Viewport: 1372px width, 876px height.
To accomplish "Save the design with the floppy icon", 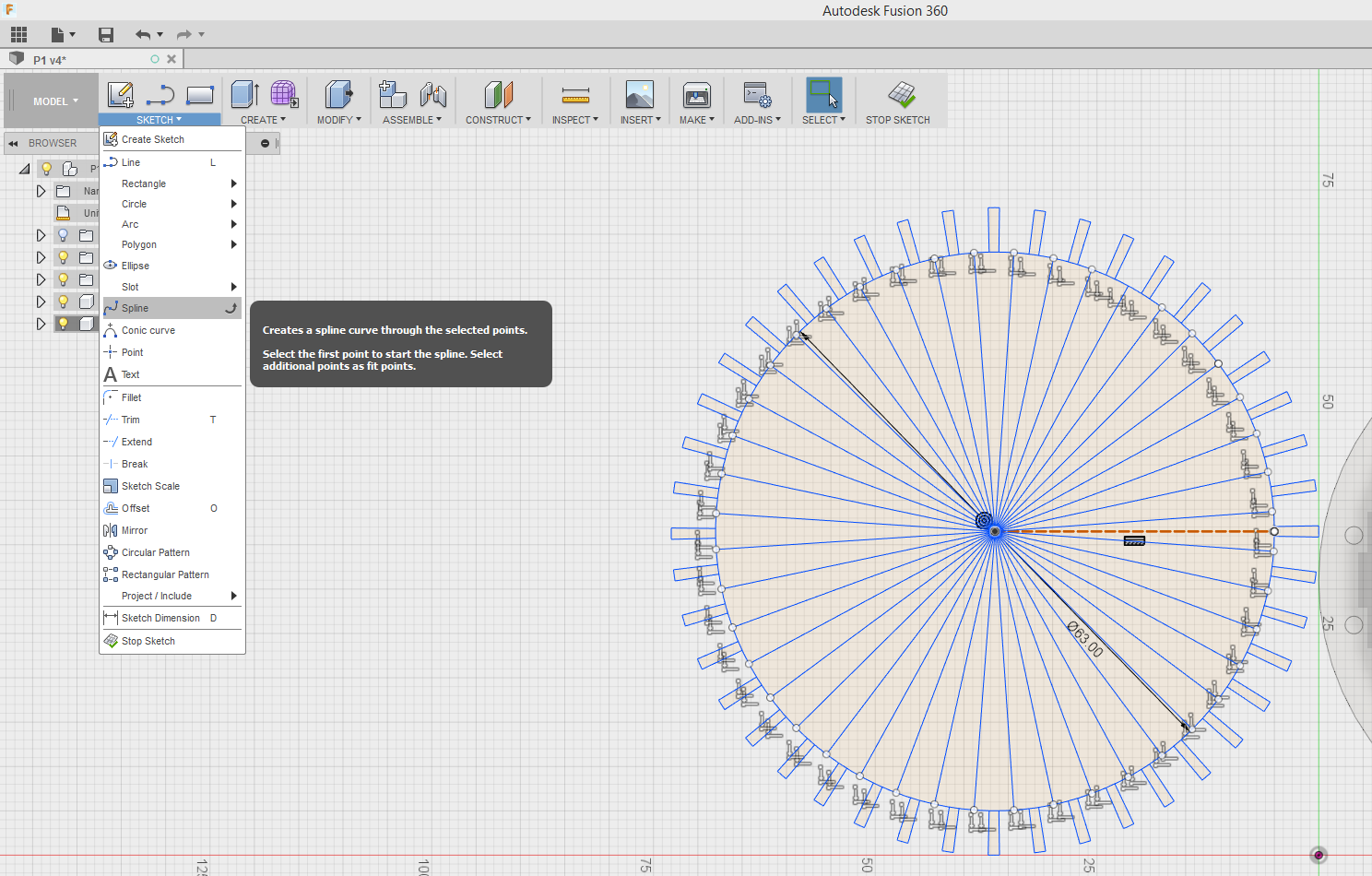I will (106, 35).
